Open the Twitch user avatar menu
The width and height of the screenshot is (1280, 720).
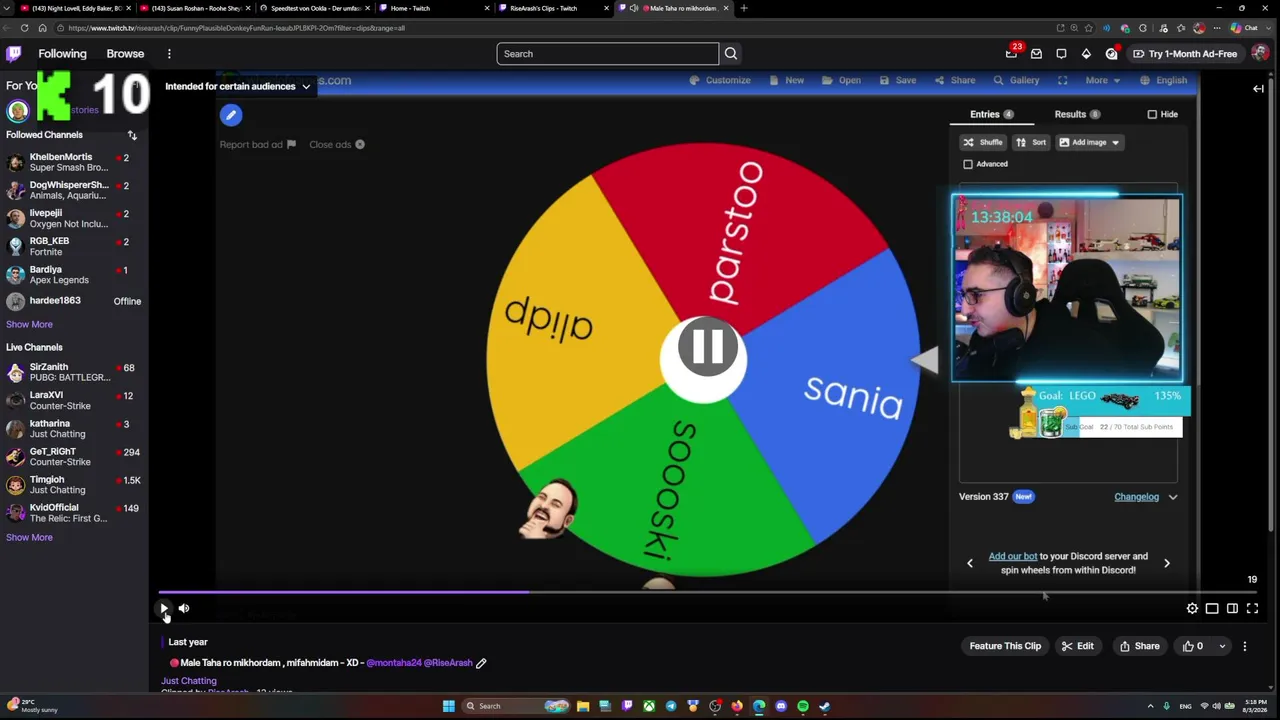click(1259, 54)
